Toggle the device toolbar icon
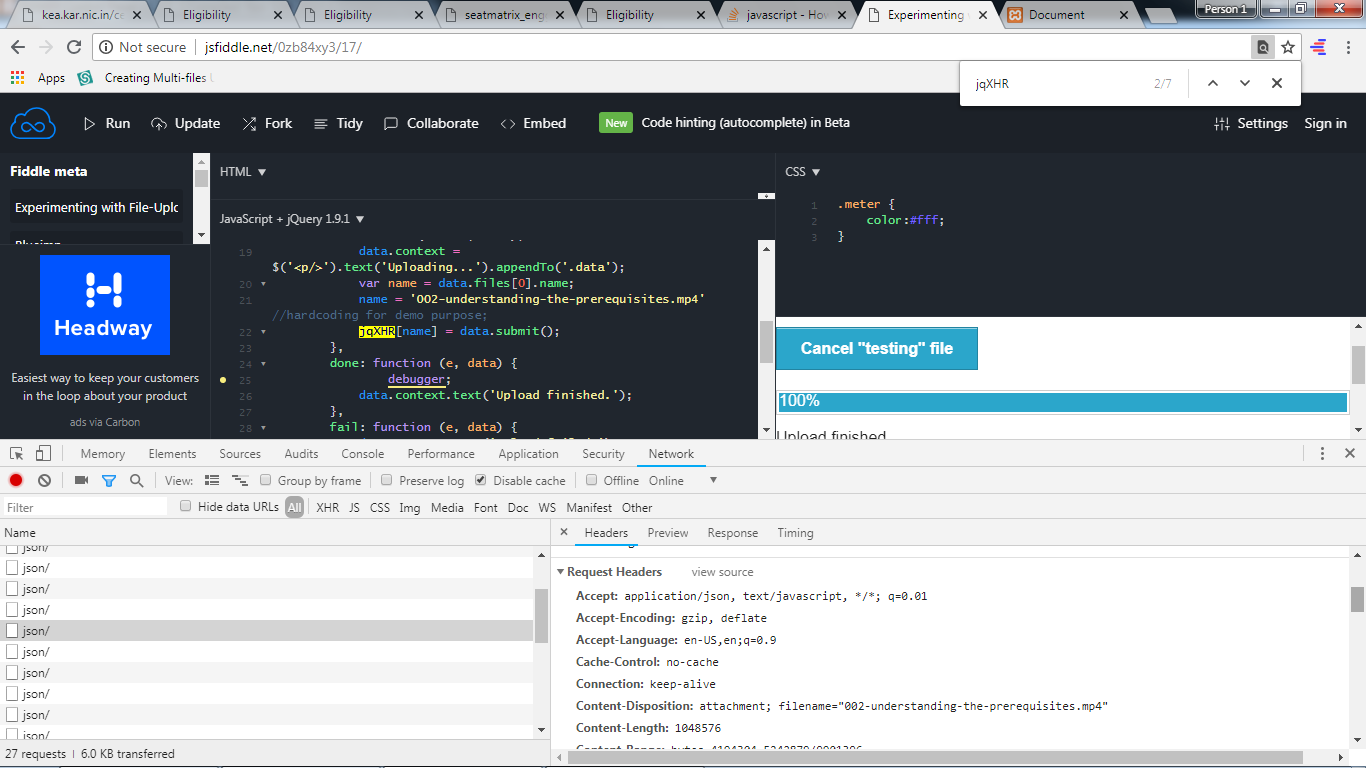1366x768 pixels. [43, 454]
